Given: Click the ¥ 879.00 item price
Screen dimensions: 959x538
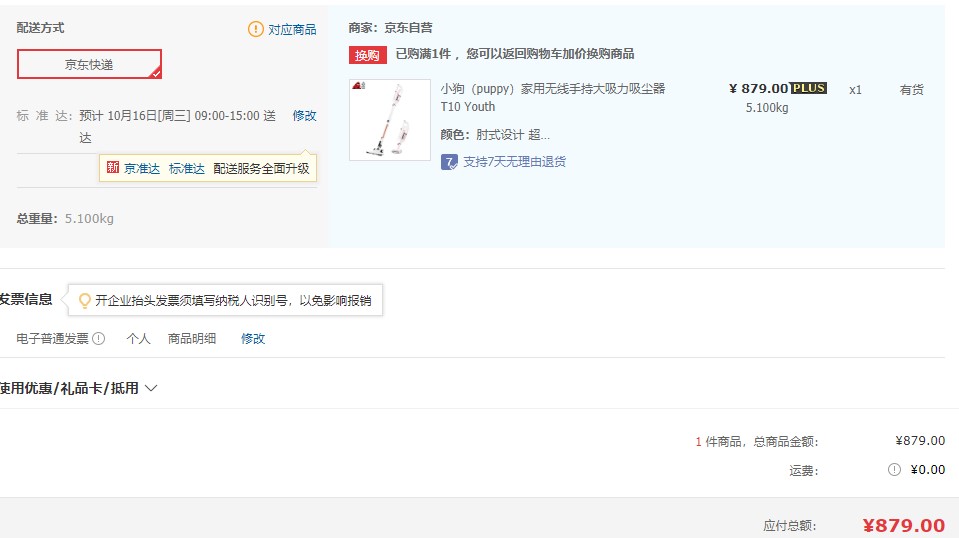Looking at the screenshot, I should 758,89.
